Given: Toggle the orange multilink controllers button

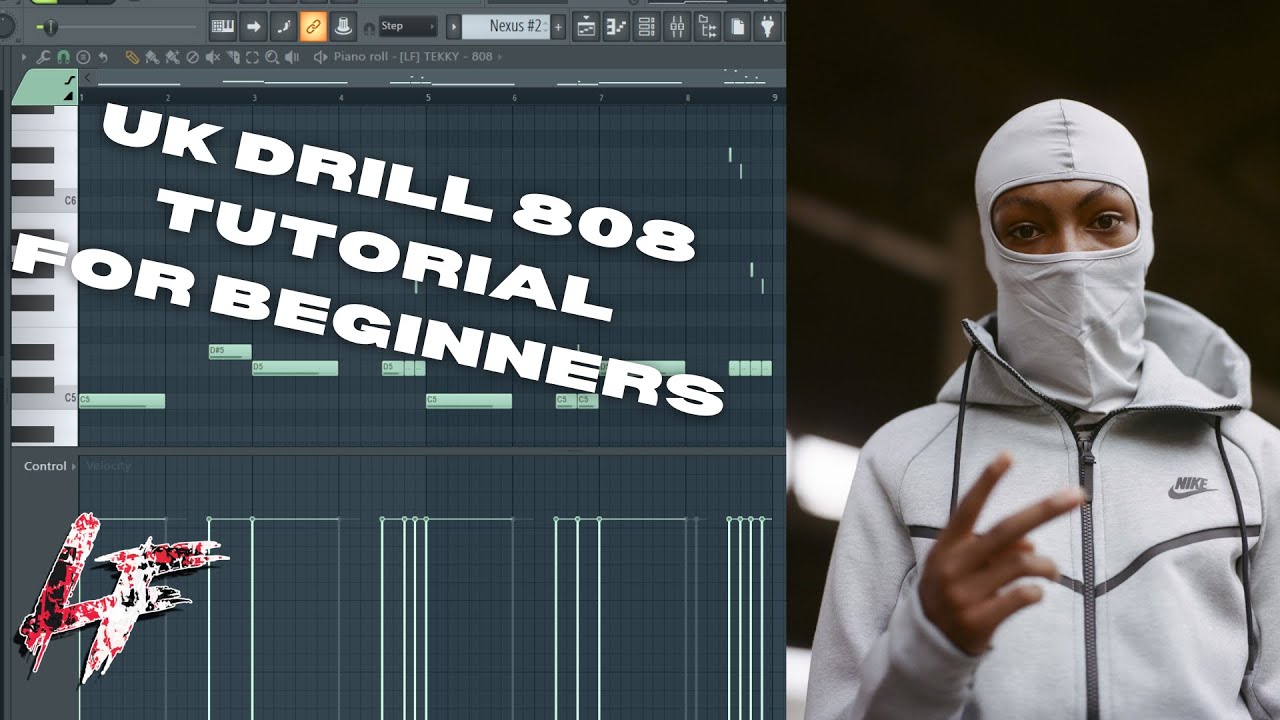Looking at the screenshot, I should pos(313,26).
